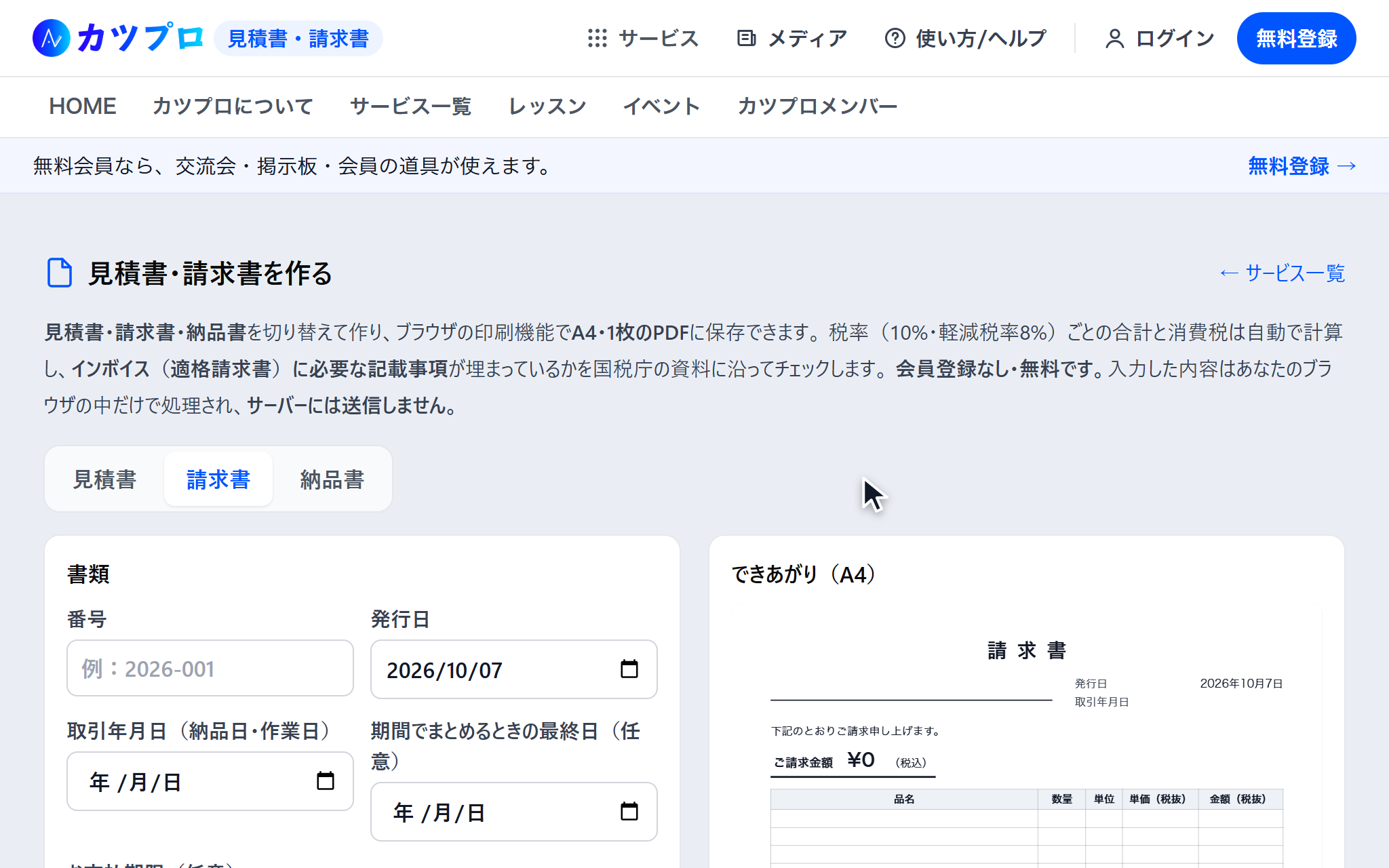1389x868 pixels.
Task: Click the メディア newspaper icon
Action: (747, 38)
